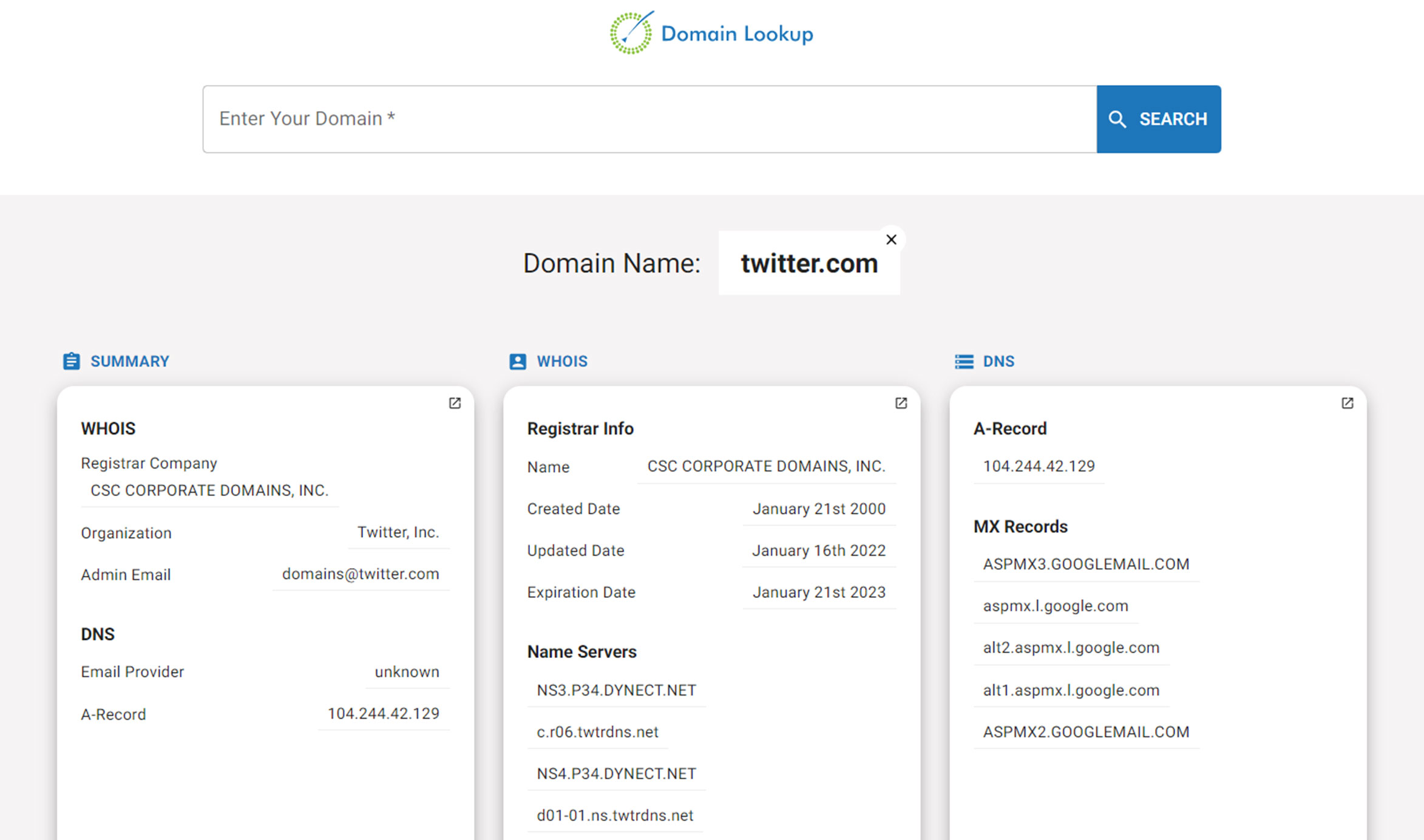
Task: Click MX record alt2.aspmx.l.google.com
Action: click(x=1071, y=648)
